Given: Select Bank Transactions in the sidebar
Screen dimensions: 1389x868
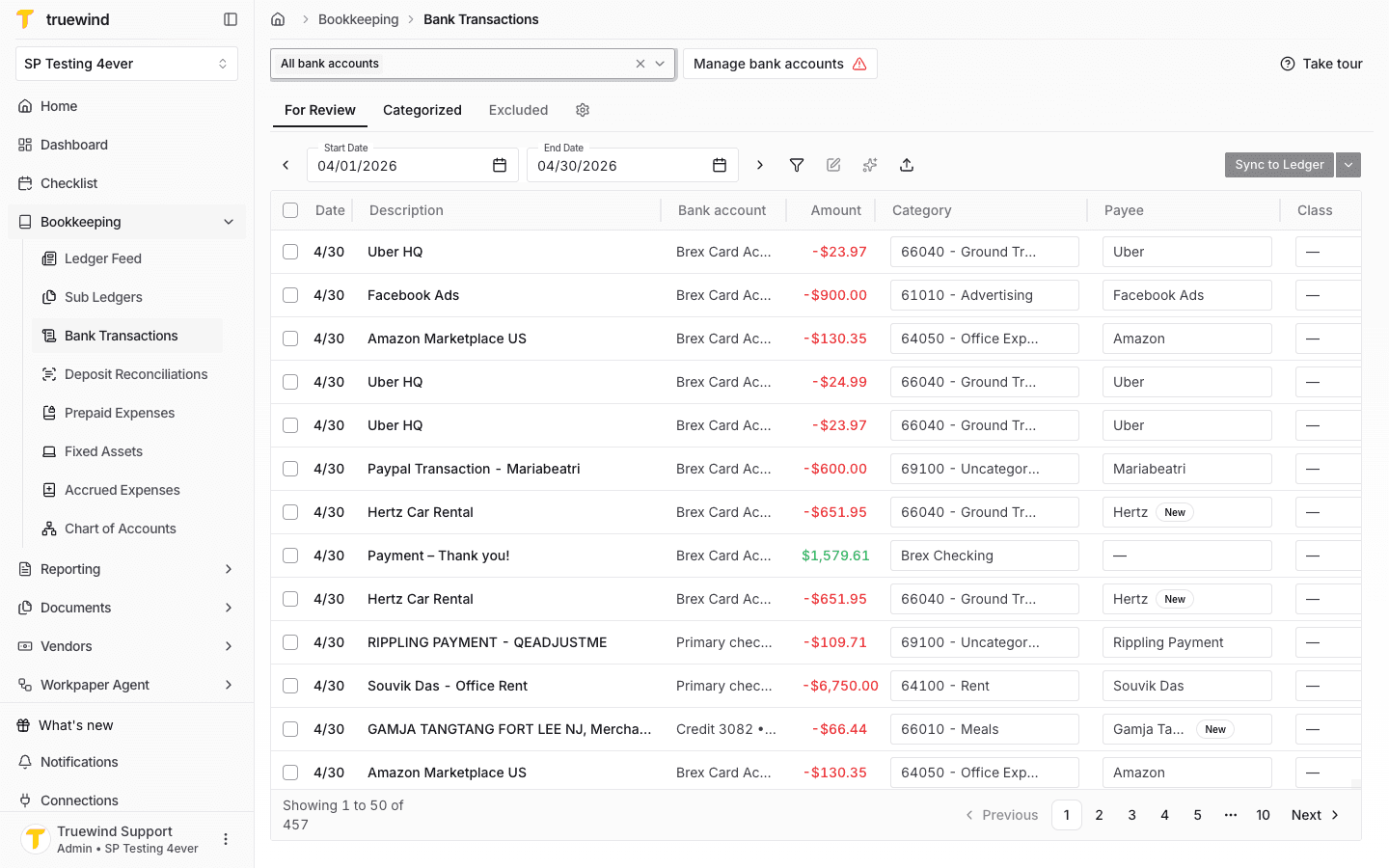Looking at the screenshot, I should tap(127, 336).
